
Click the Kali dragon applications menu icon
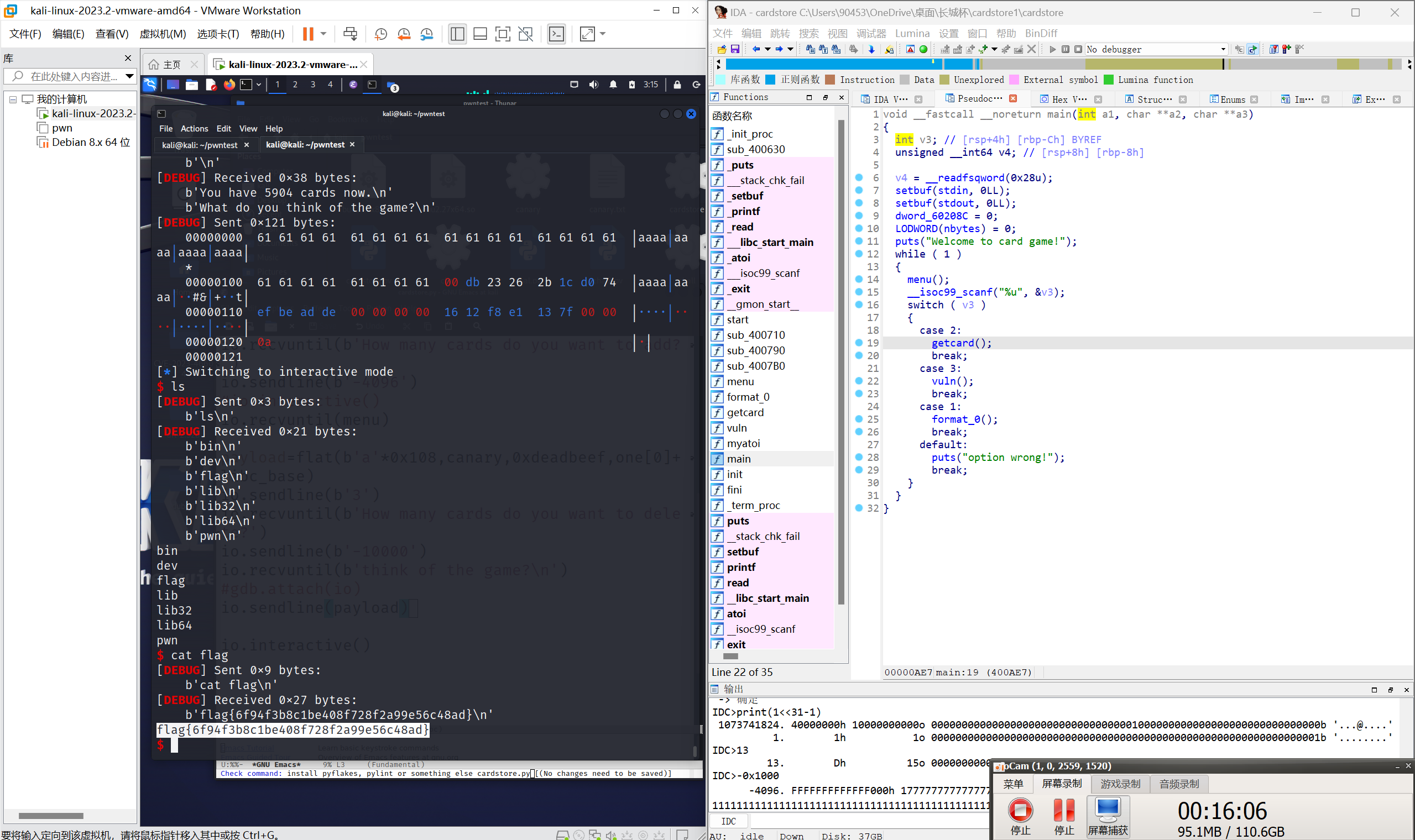[149, 85]
